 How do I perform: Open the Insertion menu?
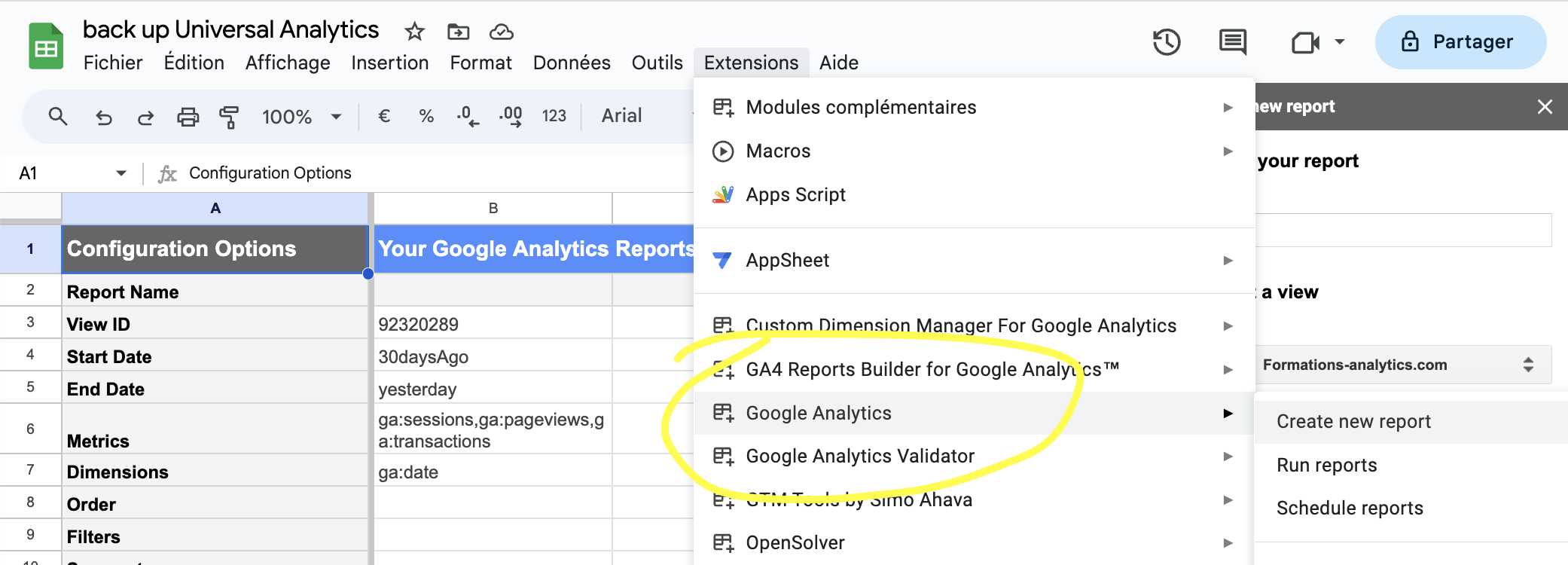tap(390, 63)
